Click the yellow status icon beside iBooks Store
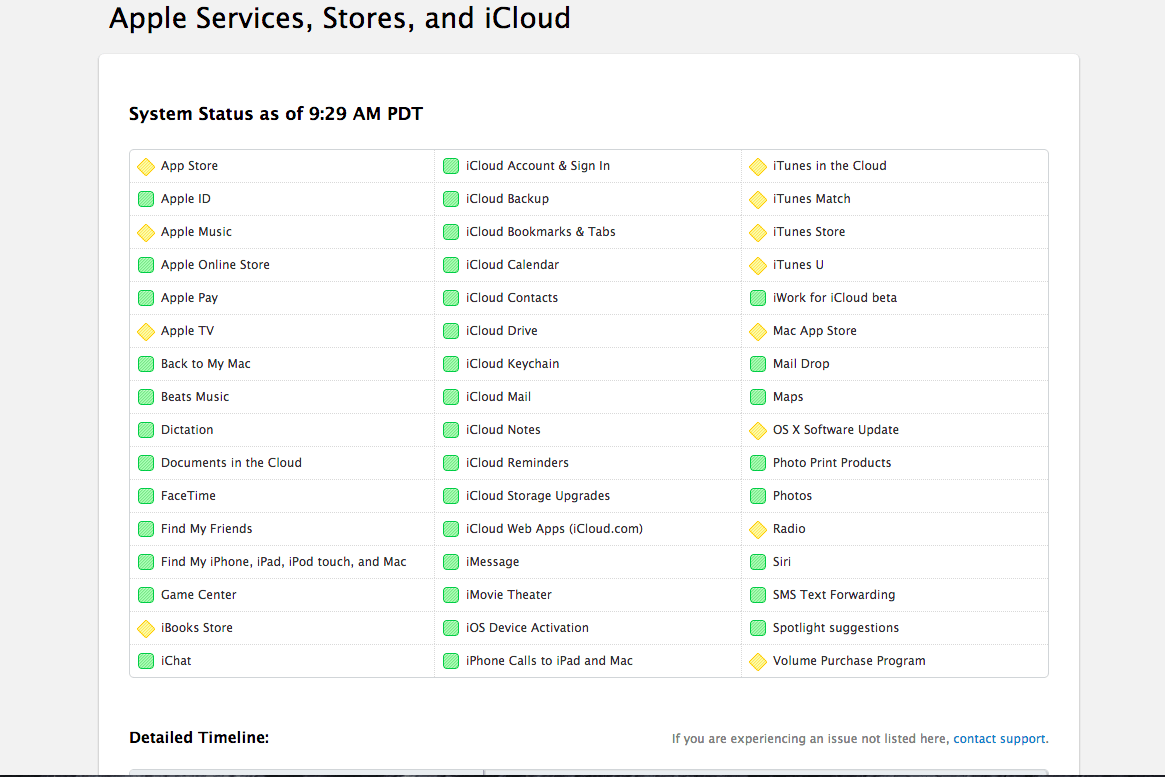The height and width of the screenshot is (777, 1165). click(146, 628)
